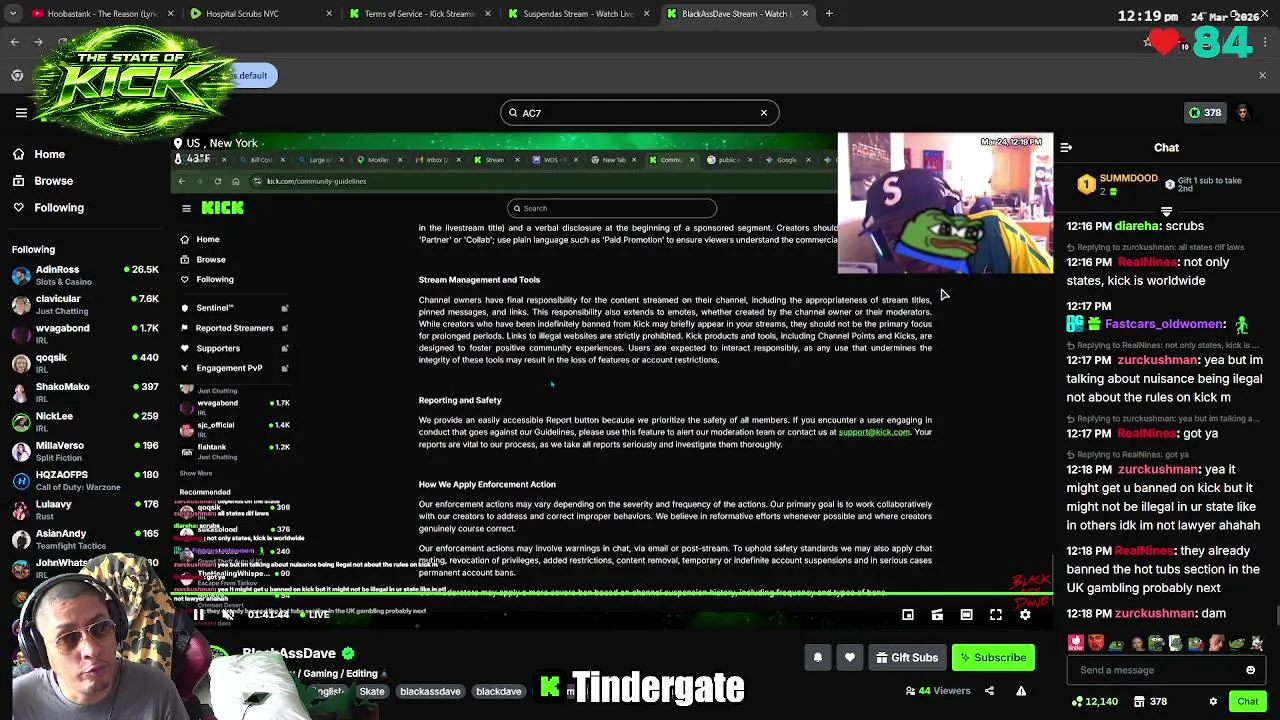Select qoqsik in Following list
Image resolution: width=1280 pixels, height=720 pixels.
[x=85, y=363]
